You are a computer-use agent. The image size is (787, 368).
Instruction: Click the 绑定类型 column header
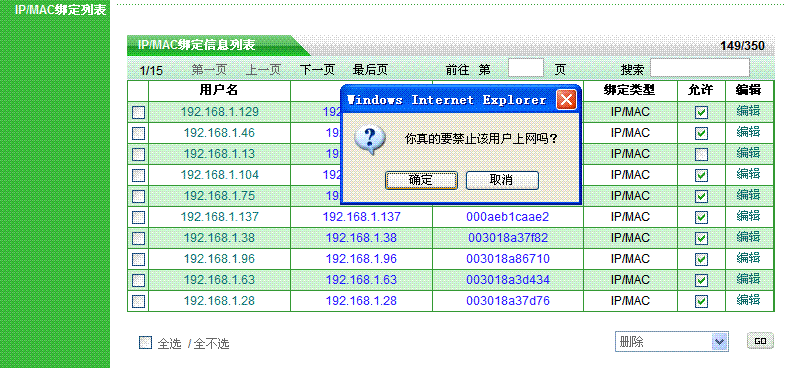pyautogui.click(x=629, y=90)
